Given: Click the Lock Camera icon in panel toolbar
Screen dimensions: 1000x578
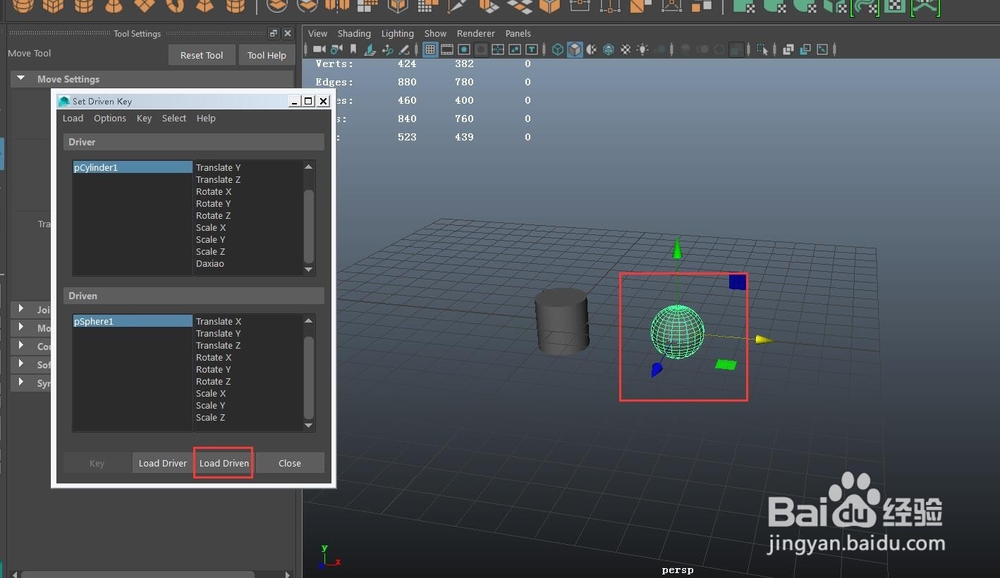Looking at the screenshot, I should pyautogui.click(x=336, y=49).
